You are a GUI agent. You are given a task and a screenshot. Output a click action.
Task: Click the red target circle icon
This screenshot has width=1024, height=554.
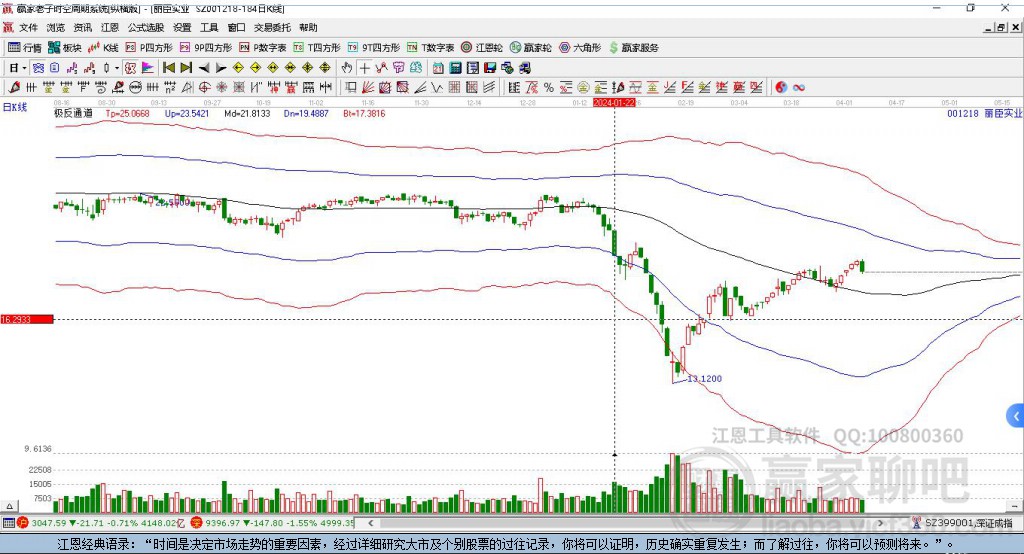[x=204, y=88]
